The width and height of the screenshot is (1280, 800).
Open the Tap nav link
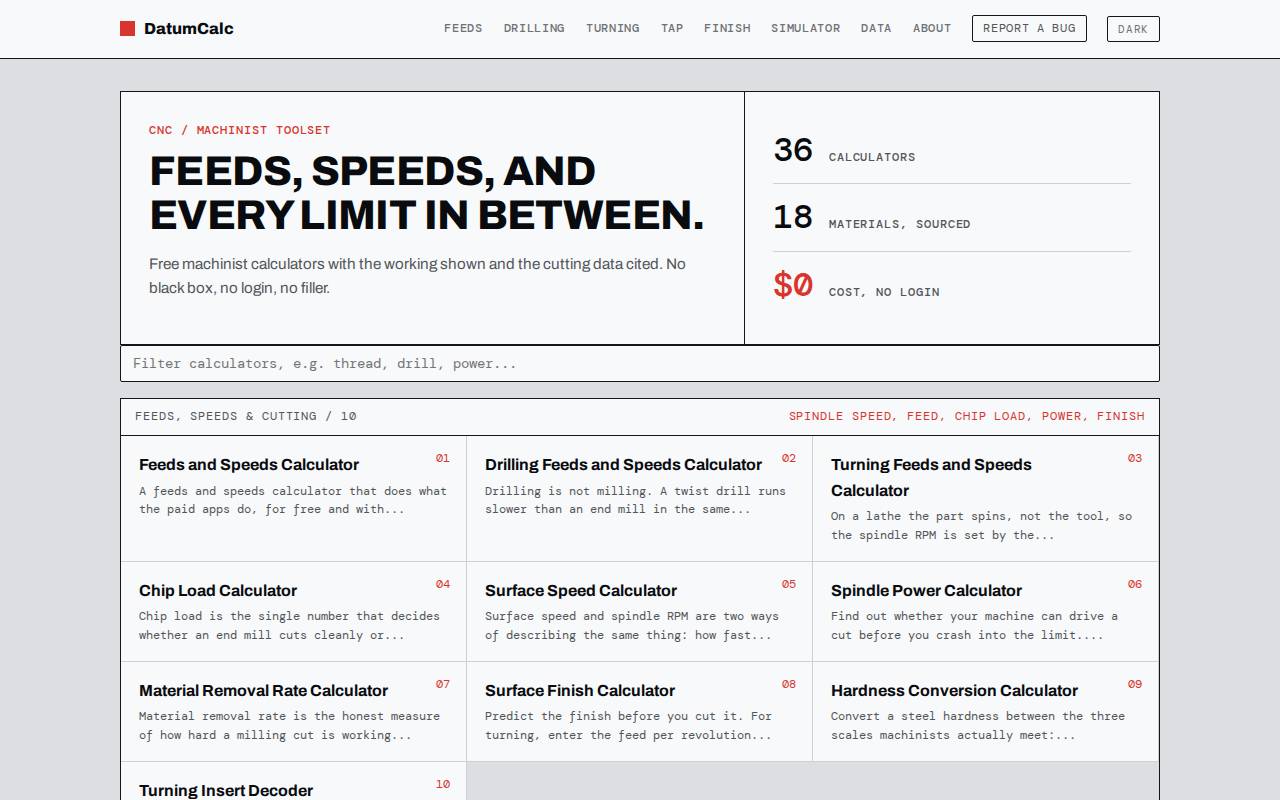[x=672, y=28]
